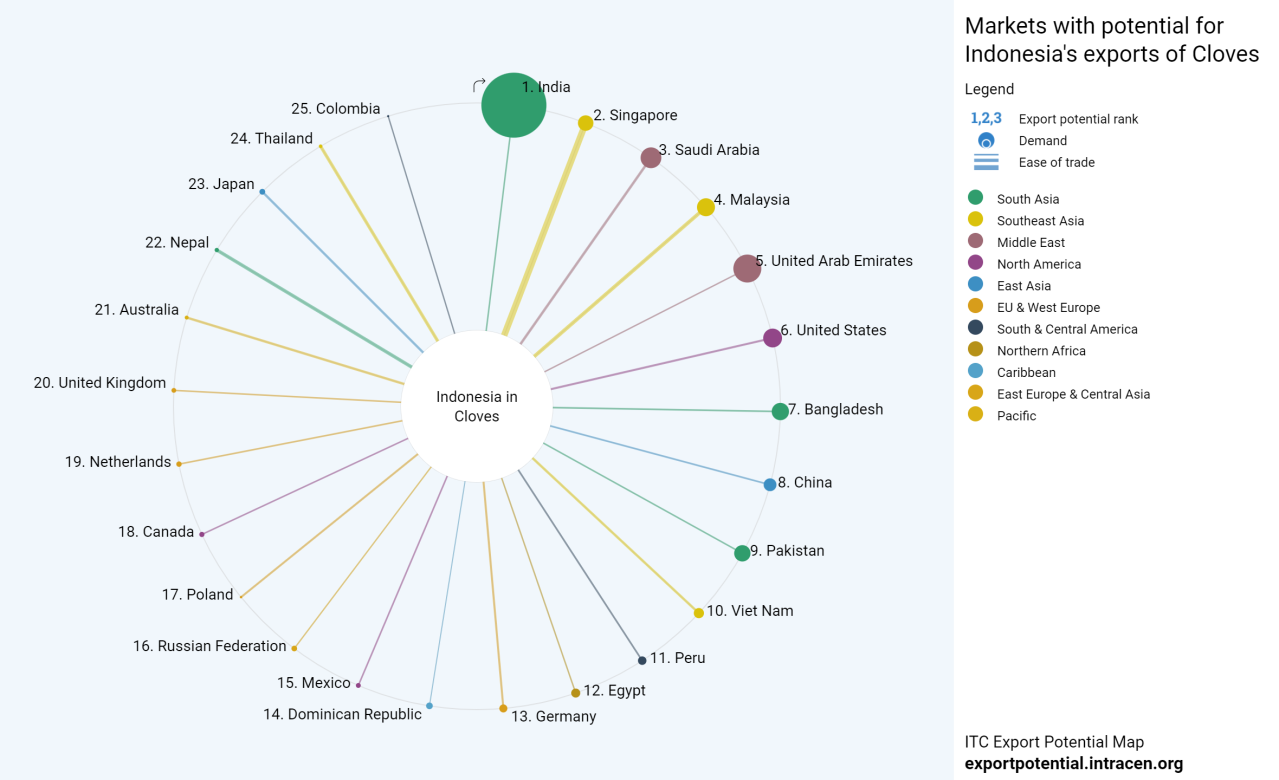Click the '10. Viet Nam' label
This screenshot has width=1279, height=780.
tap(750, 611)
